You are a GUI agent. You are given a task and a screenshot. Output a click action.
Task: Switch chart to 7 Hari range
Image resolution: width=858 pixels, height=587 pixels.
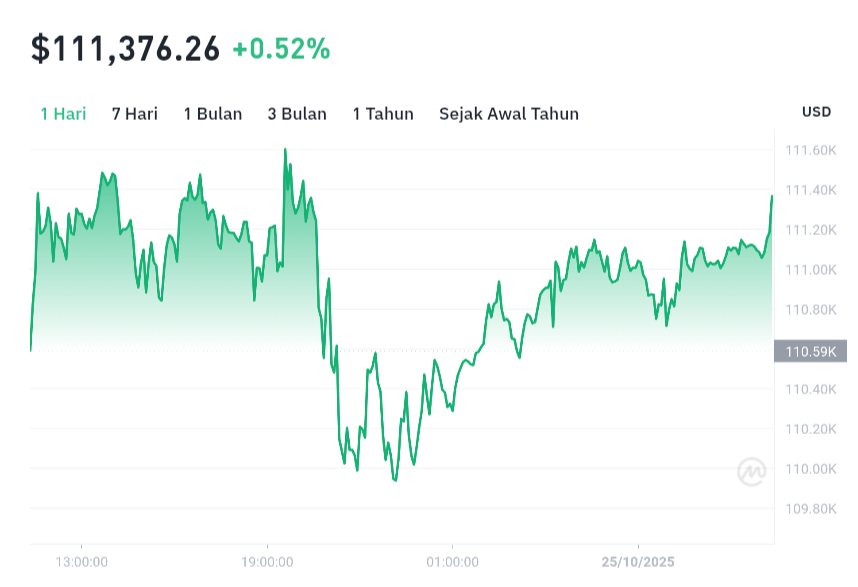click(x=135, y=114)
